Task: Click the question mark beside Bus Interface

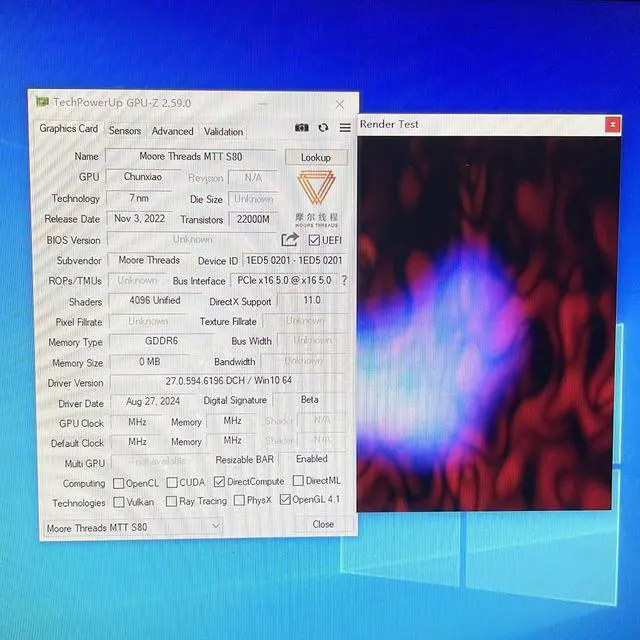Action: [344, 280]
